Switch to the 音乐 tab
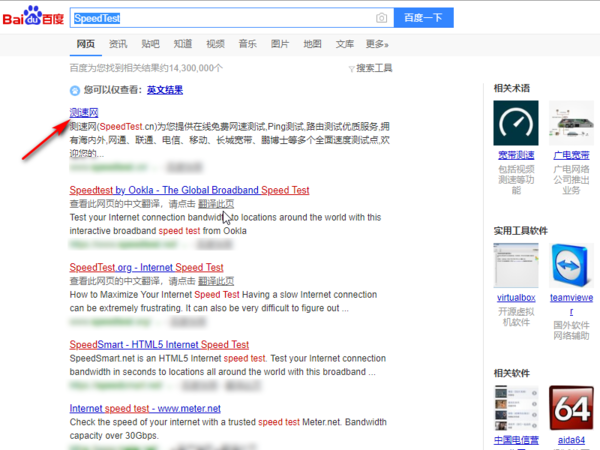 coord(248,44)
